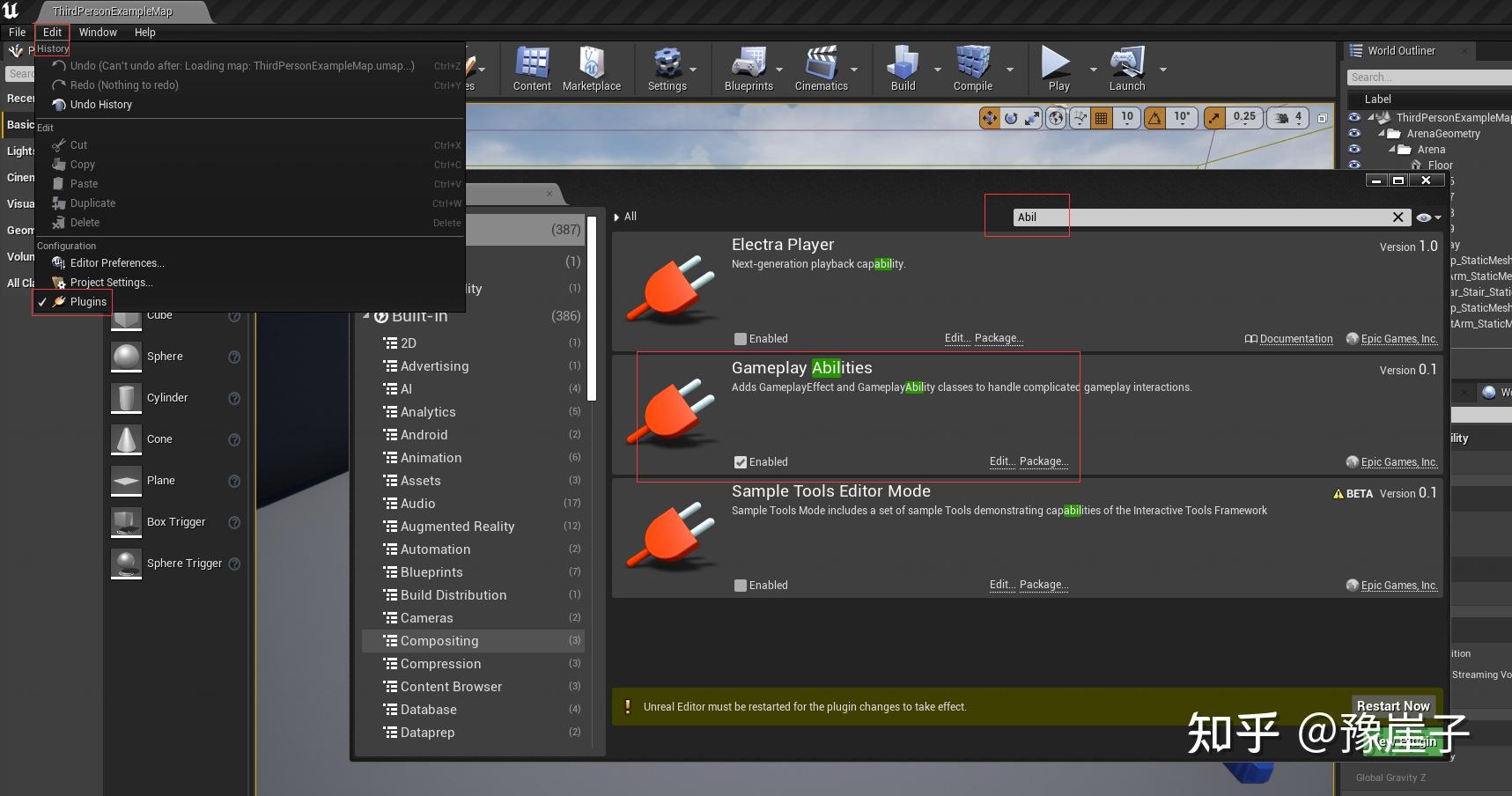Select the rotate gizmo in viewport toolbar
Image resolution: width=1512 pixels, height=796 pixels.
pyautogui.click(x=1011, y=118)
